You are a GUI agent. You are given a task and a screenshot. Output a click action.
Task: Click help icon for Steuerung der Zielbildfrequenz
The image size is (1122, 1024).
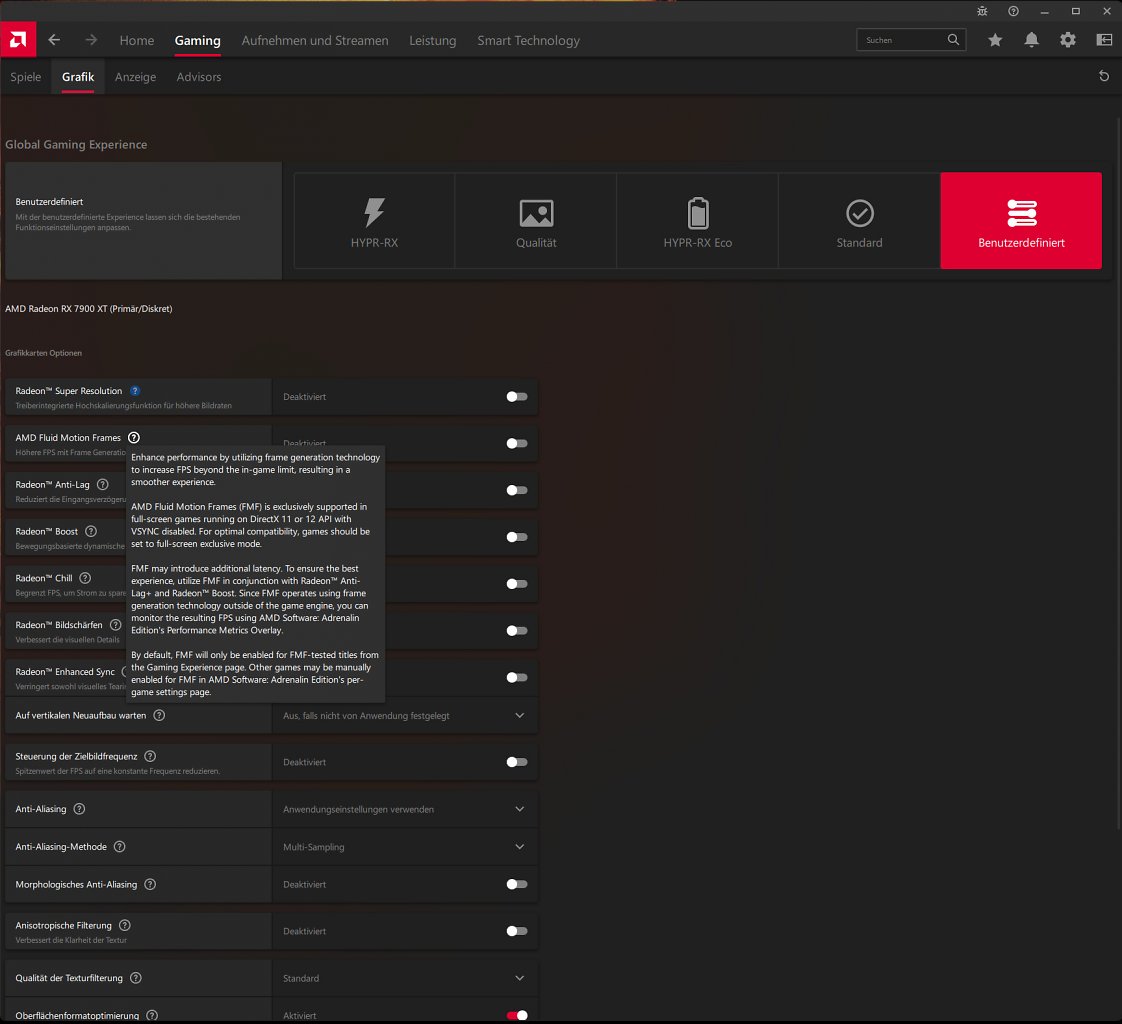pos(150,756)
